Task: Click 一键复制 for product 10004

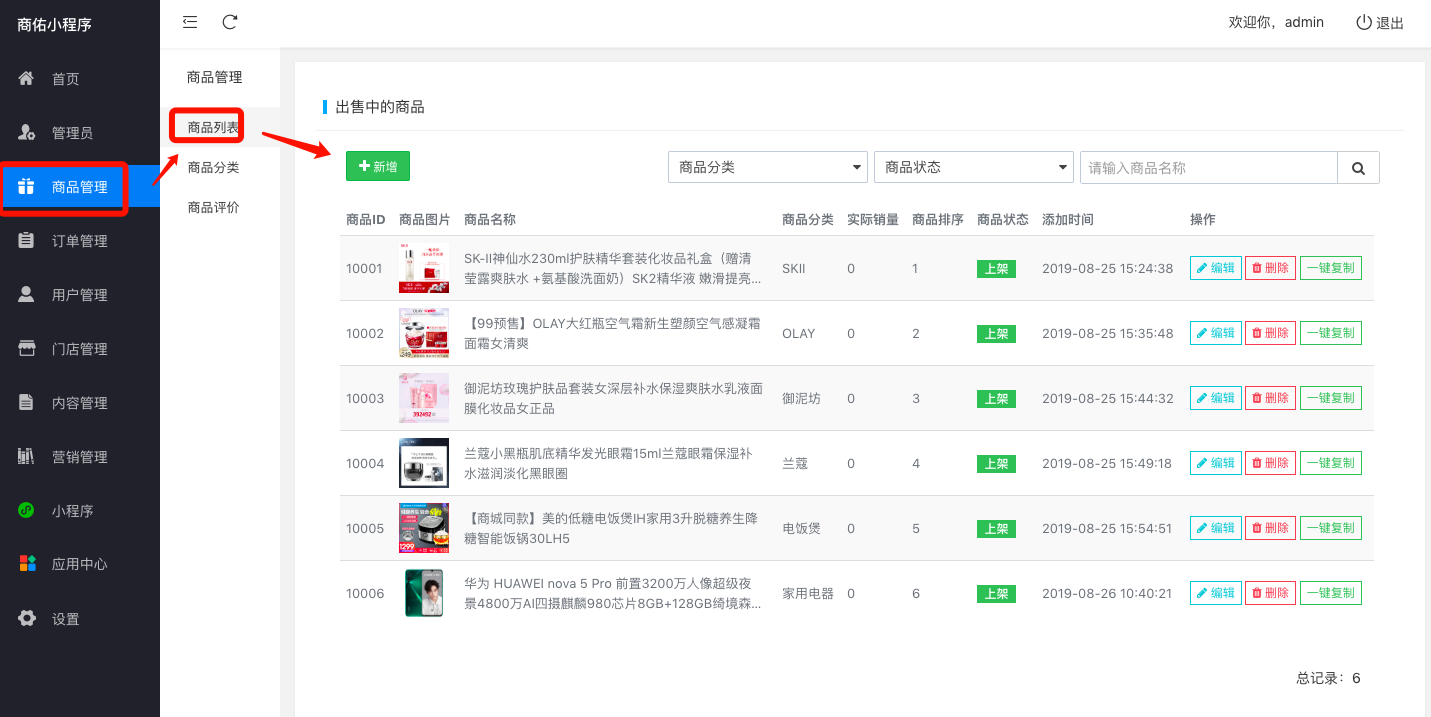Action: coord(1331,463)
